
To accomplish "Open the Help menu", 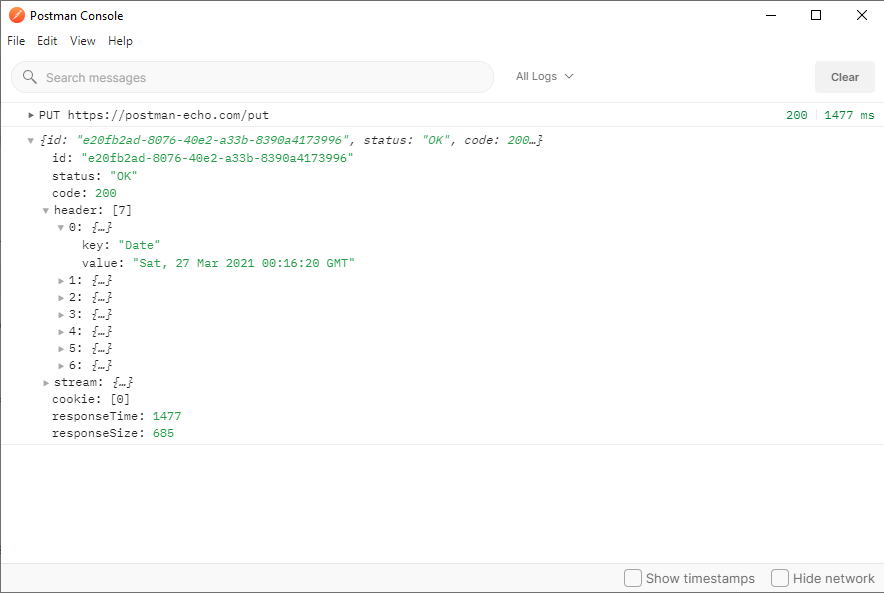I will [x=120, y=41].
